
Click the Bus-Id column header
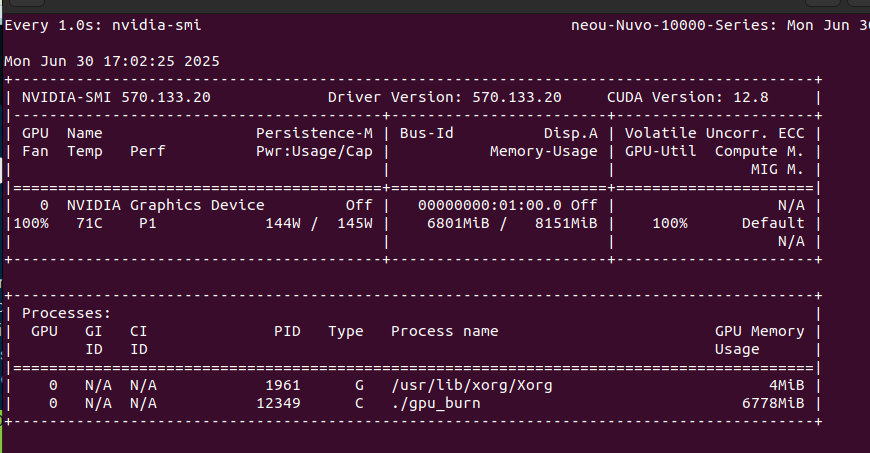point(426,133)
